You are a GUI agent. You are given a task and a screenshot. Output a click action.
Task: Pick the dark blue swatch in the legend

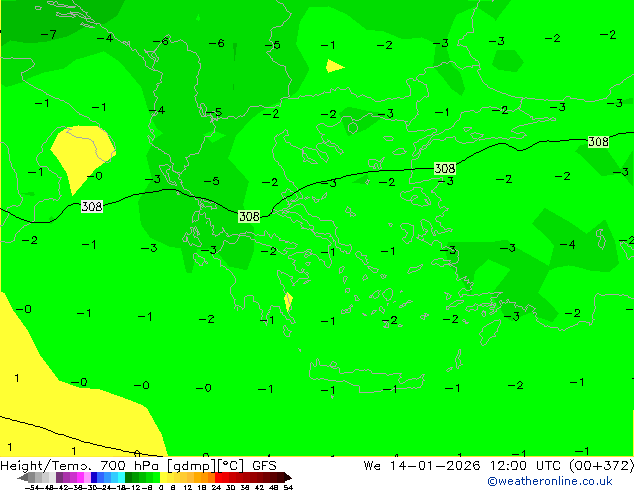coord(94,477)
